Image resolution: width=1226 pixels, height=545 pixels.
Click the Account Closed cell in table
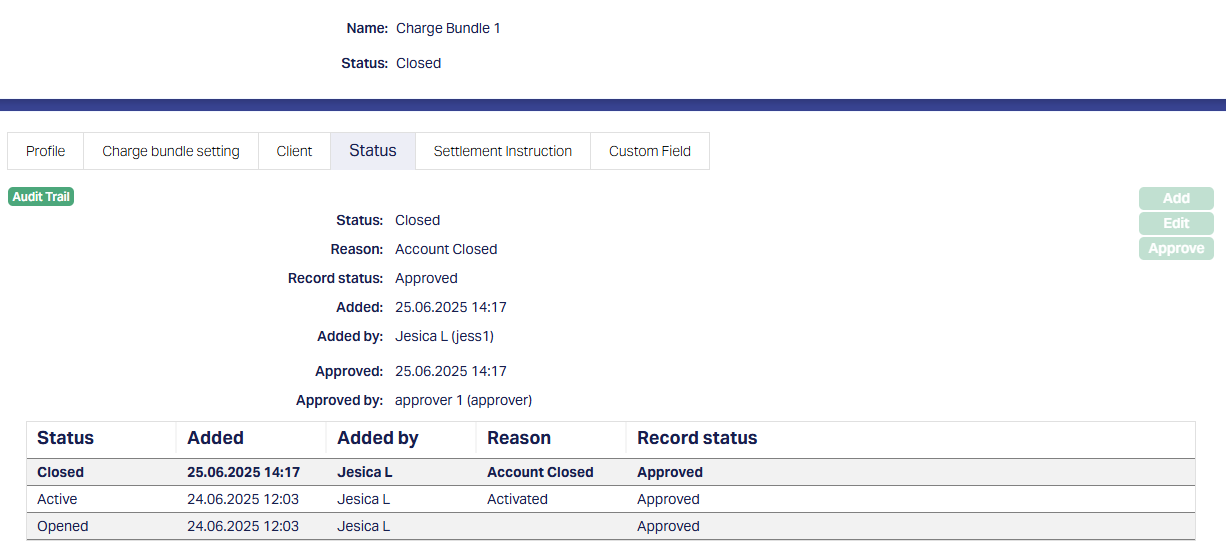tap(540, 472)
